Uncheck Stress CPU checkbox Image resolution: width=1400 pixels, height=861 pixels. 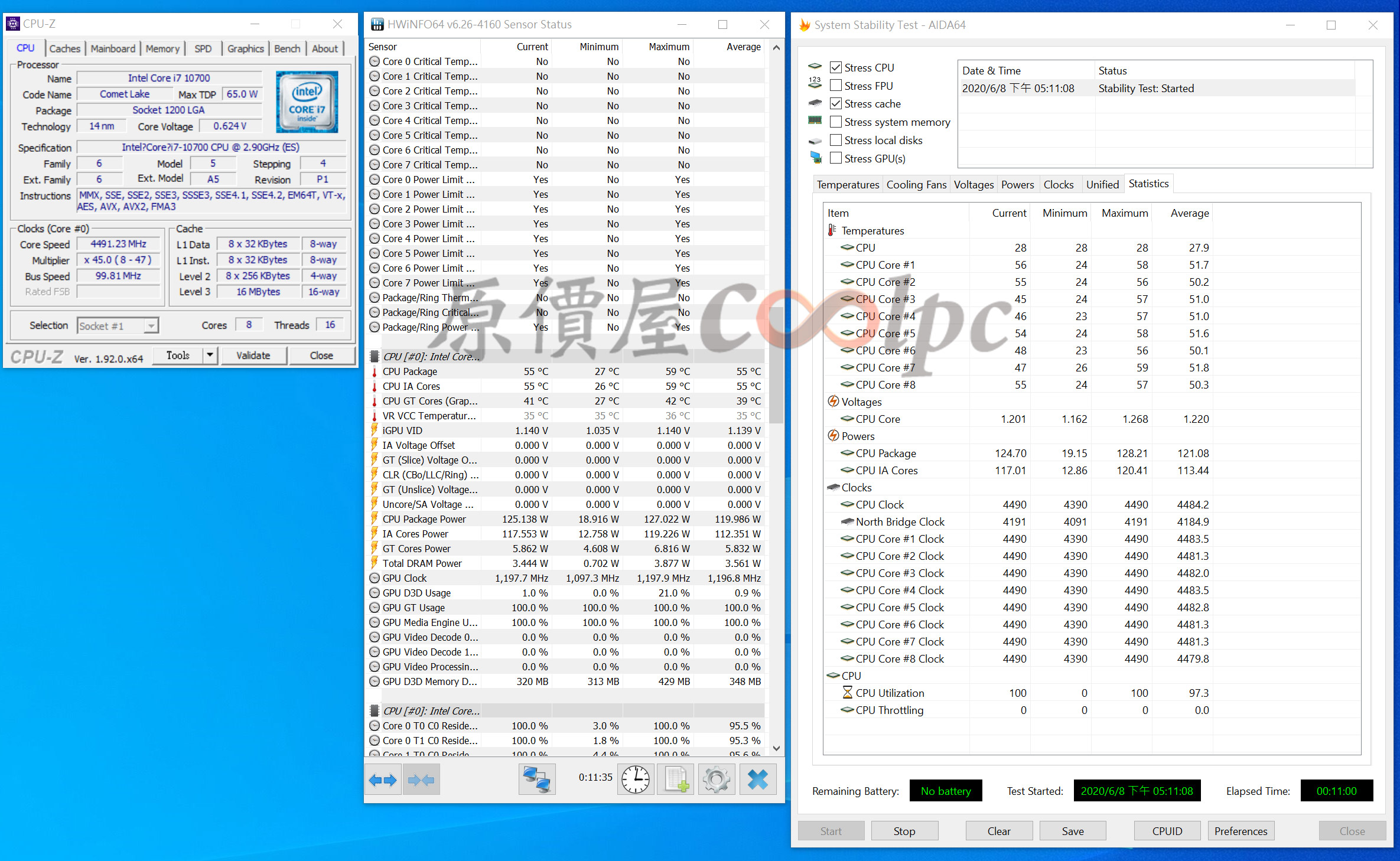pos(836,67)
